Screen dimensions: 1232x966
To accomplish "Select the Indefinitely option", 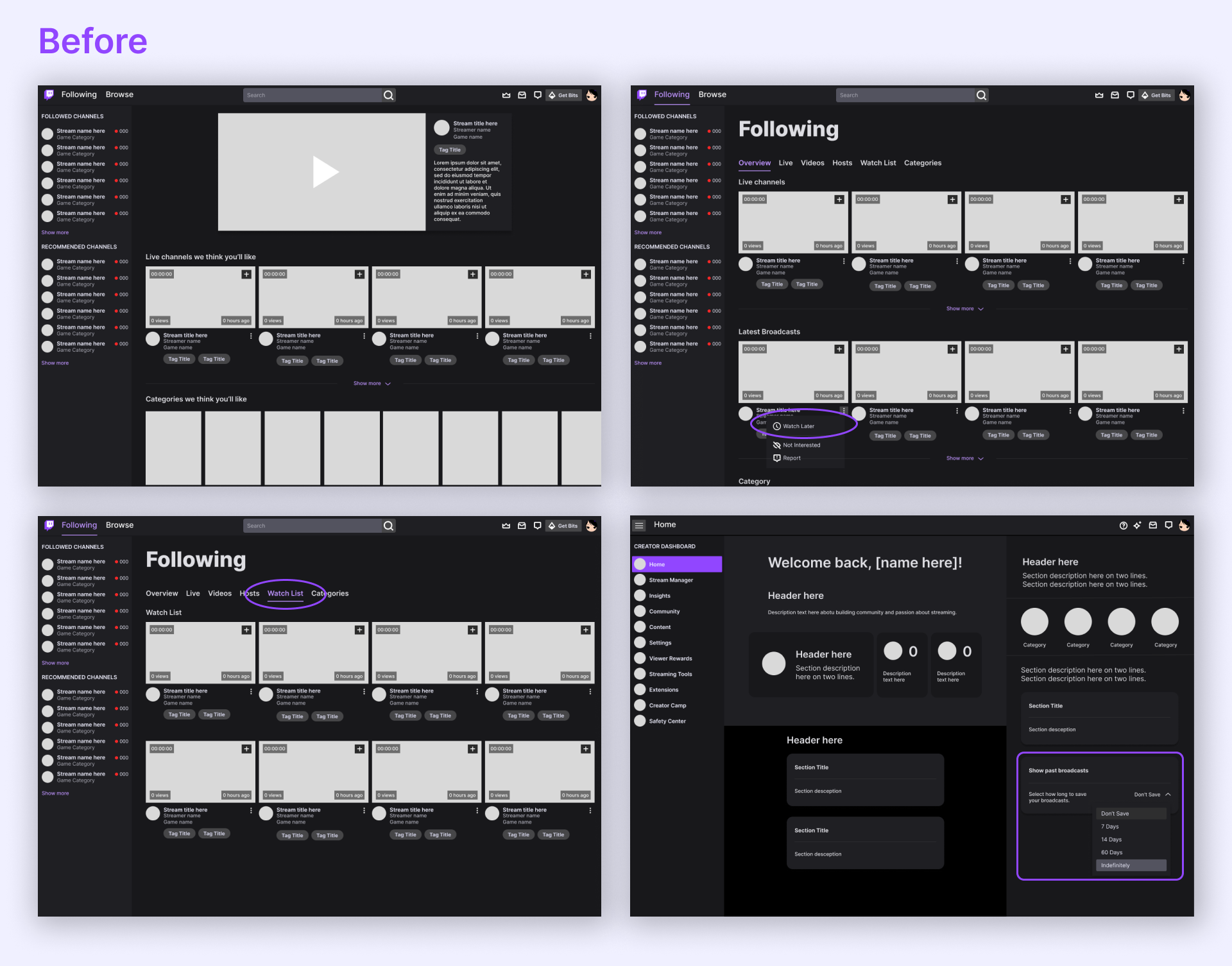I will tap(1115, 865).
